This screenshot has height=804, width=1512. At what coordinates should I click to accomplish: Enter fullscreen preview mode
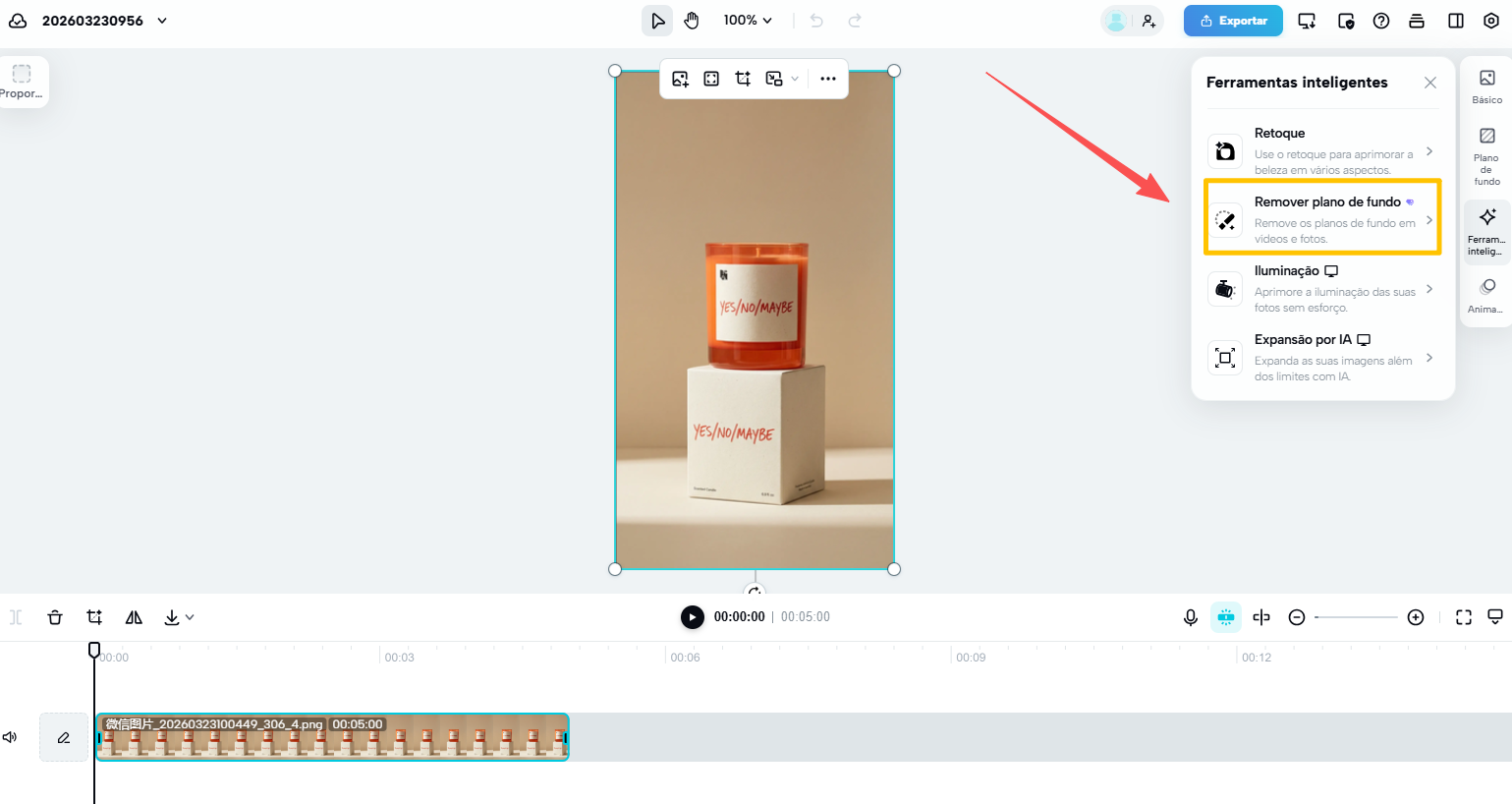(x=1464, y=617)
